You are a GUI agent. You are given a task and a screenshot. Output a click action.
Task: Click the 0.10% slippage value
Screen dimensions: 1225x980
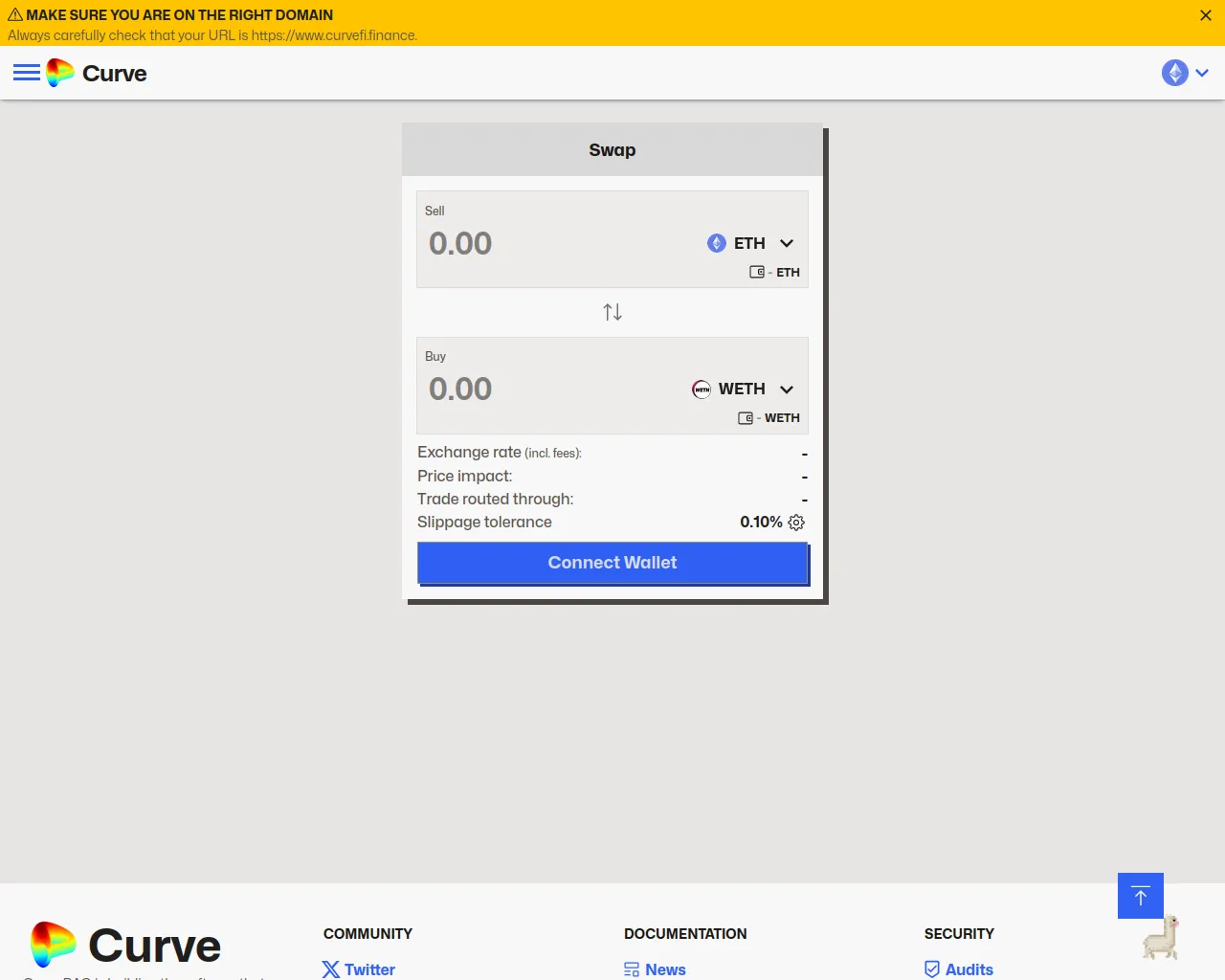[761, 522]
